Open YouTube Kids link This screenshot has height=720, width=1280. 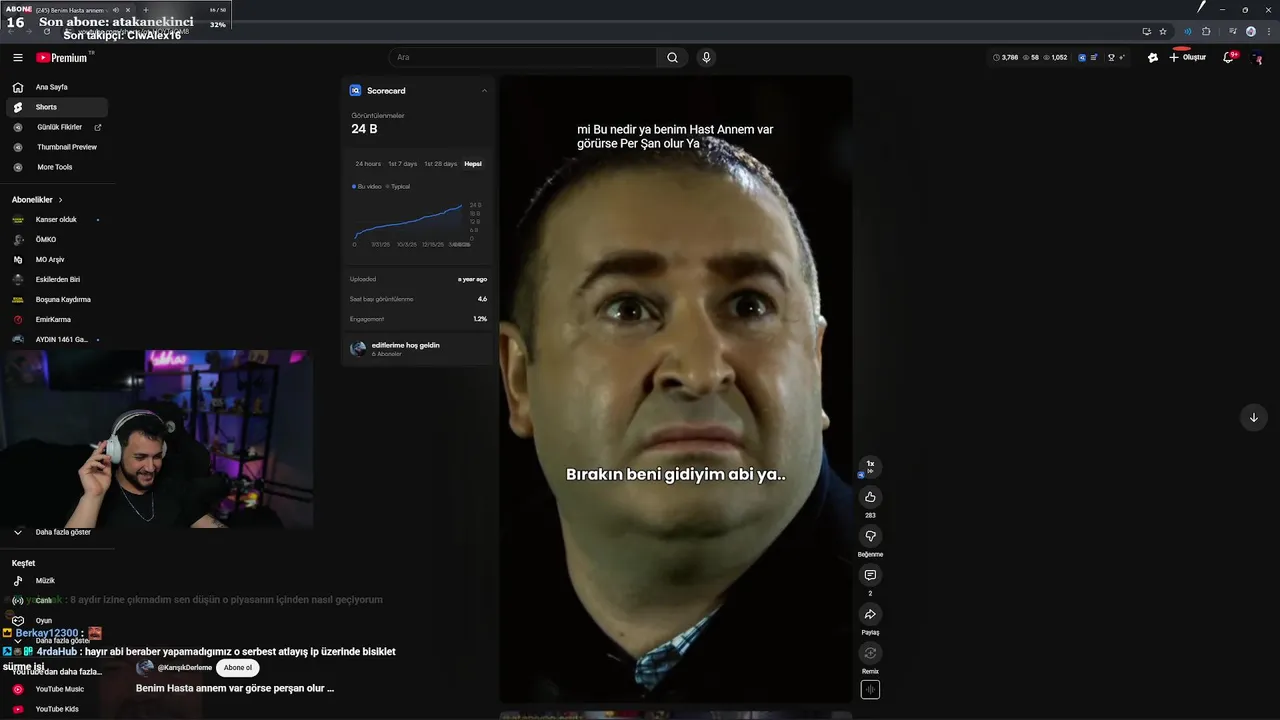coord(57,709)
